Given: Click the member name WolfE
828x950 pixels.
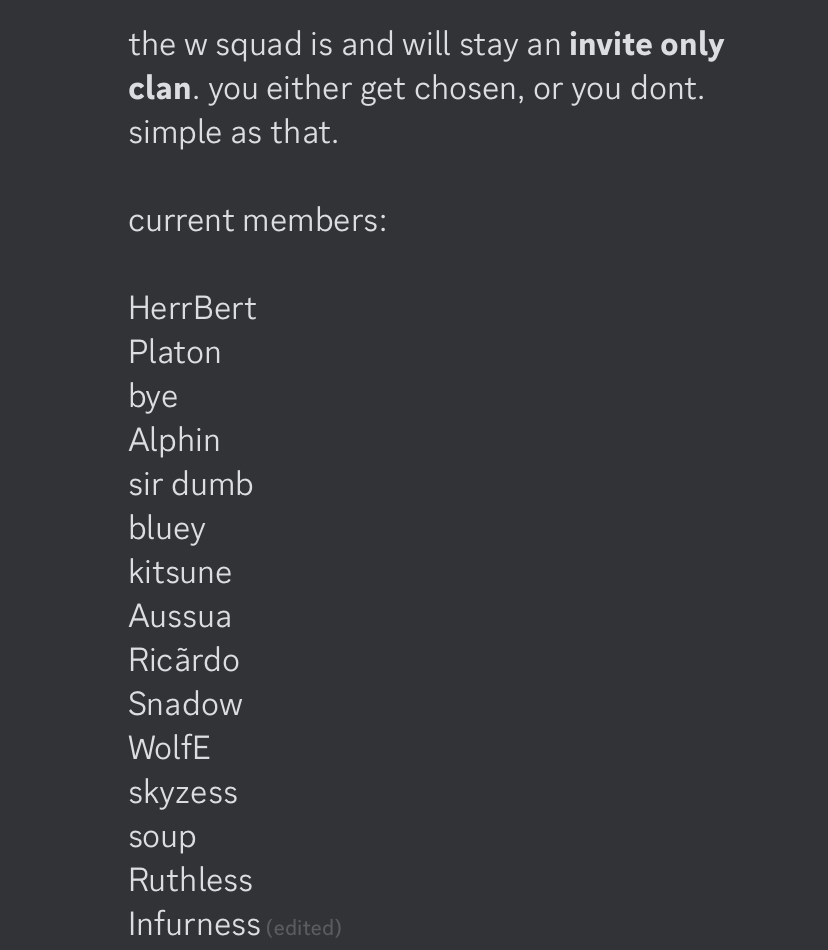Looking at the screenshot, I should tap(170, 748).
